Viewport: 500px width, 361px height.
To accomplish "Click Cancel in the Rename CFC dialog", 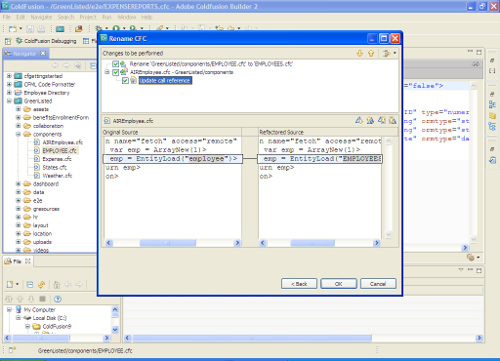I will coord(378,284).
